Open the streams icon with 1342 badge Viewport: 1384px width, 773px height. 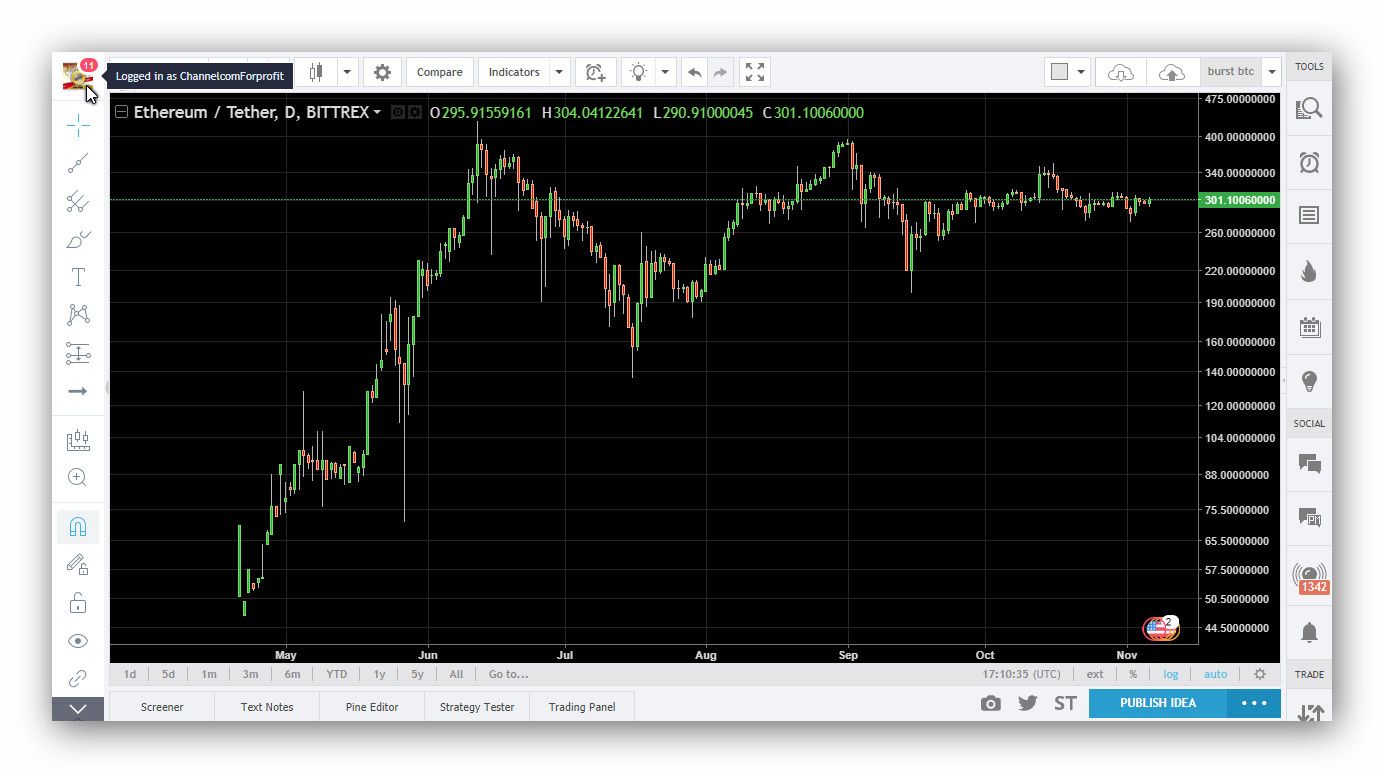click(1310, 578)
